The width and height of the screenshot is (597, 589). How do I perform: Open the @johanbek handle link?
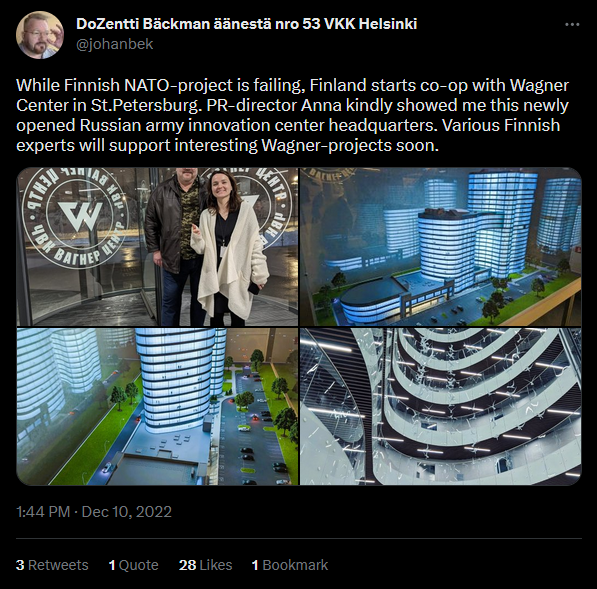point(114,44)
